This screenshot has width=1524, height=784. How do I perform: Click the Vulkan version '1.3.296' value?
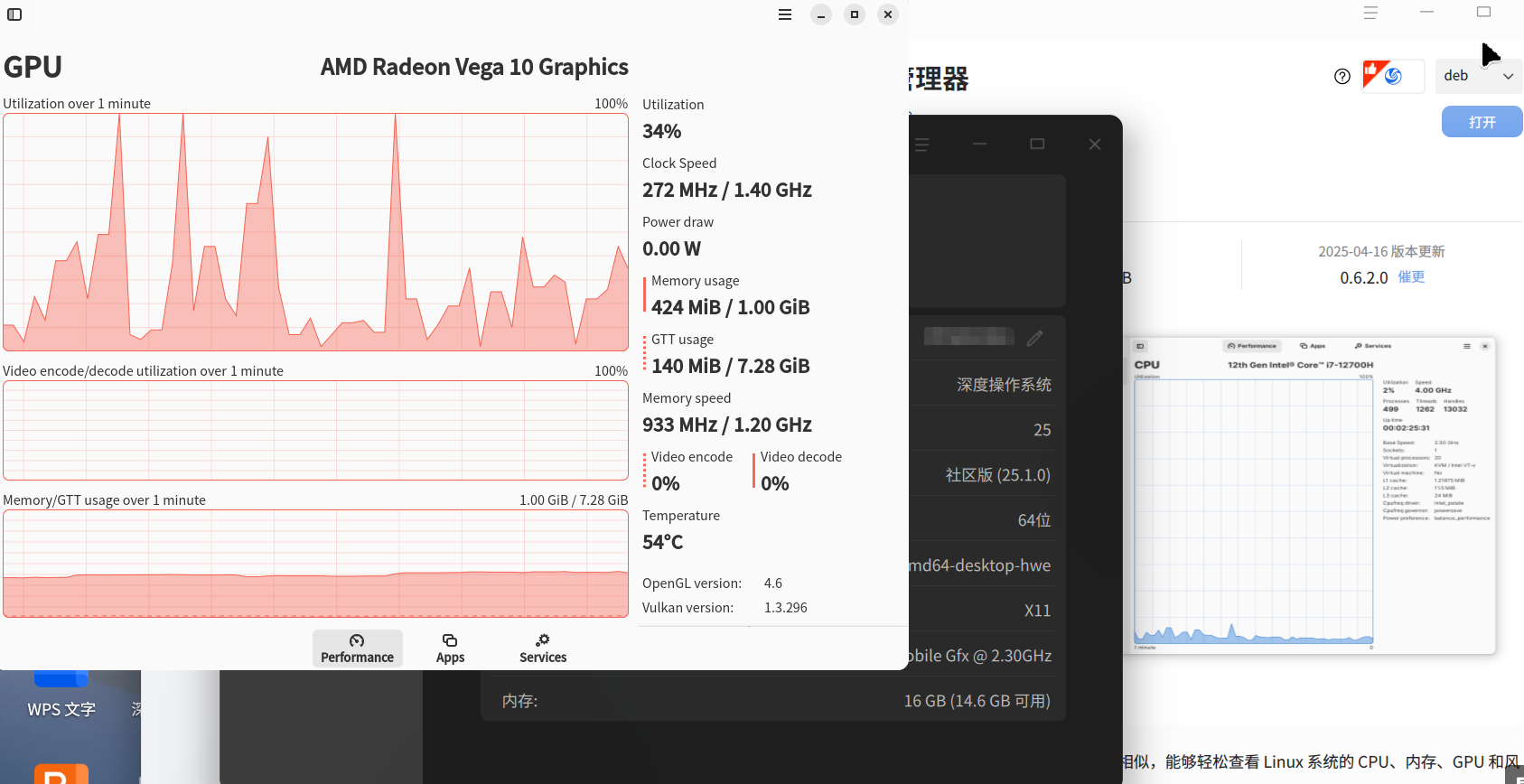(786, 608)
